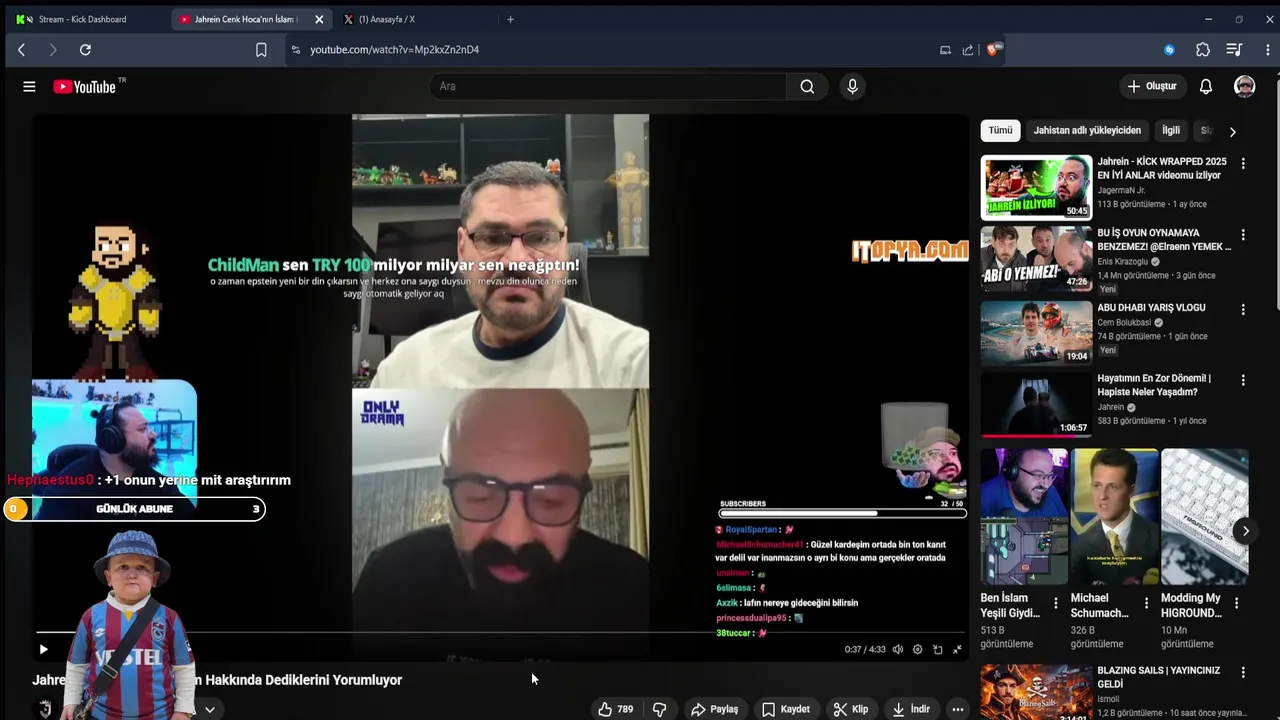This screenshot has width=1280, height=720.
Task: Download video with İndir button
Action: [911, 709]
